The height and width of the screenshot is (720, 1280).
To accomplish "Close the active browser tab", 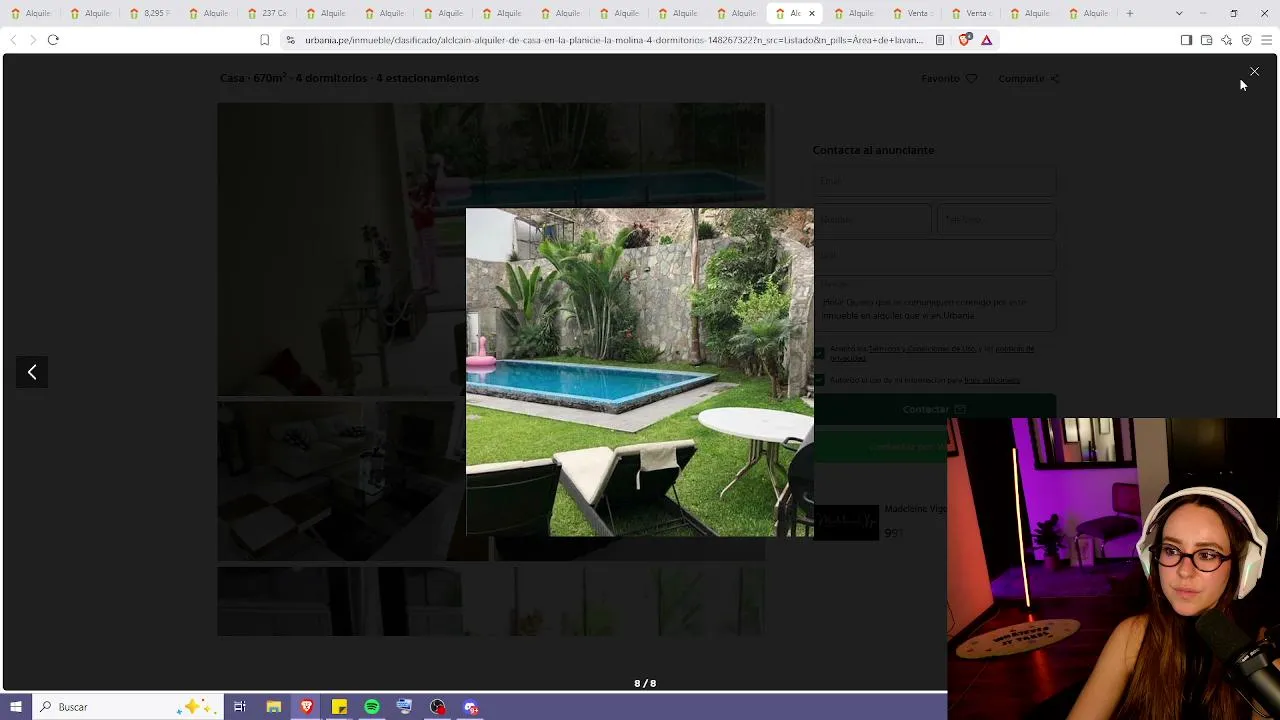I will [x=811, y=13].
